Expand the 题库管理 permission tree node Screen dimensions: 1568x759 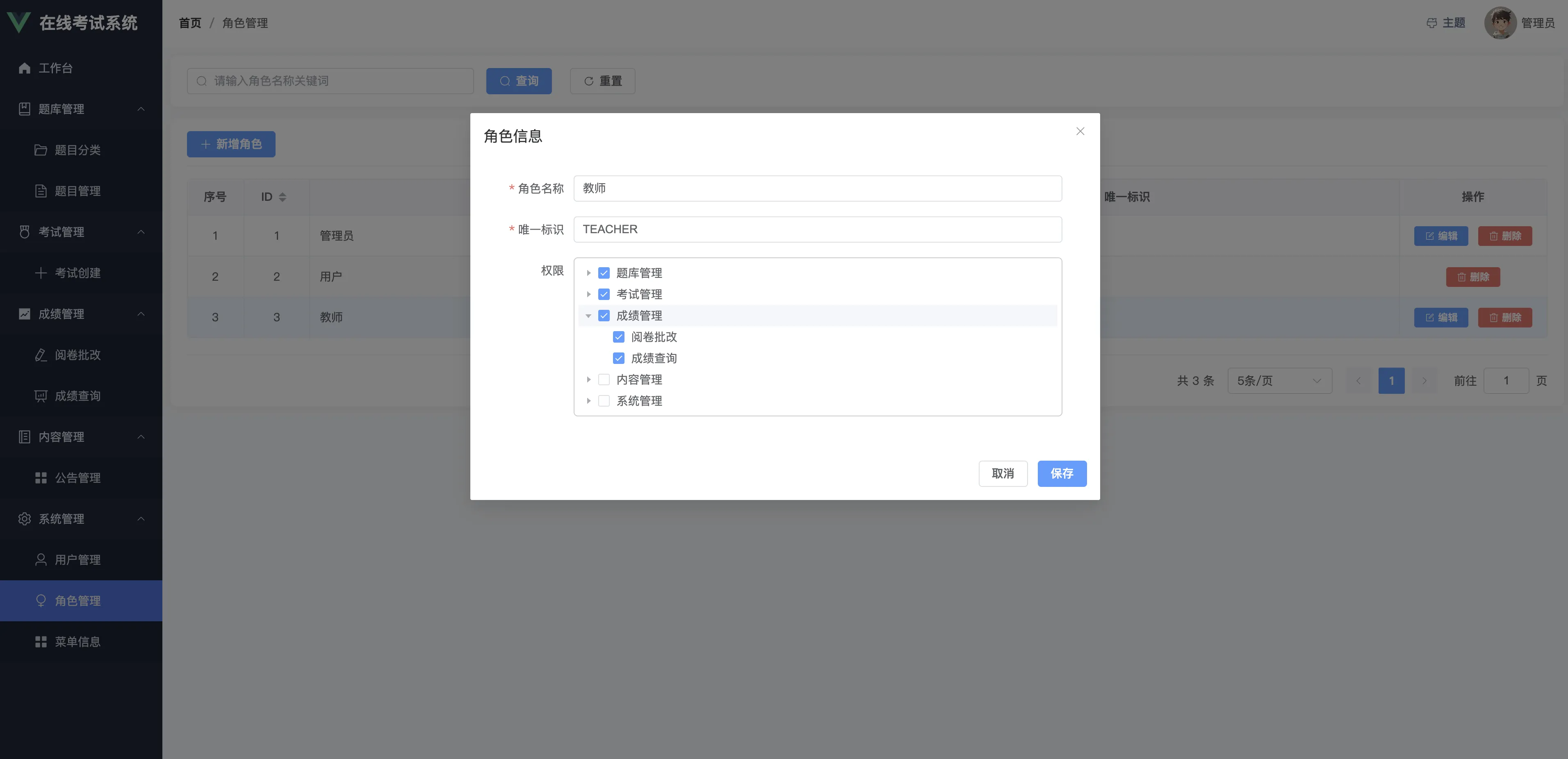(x=588, y=273)
